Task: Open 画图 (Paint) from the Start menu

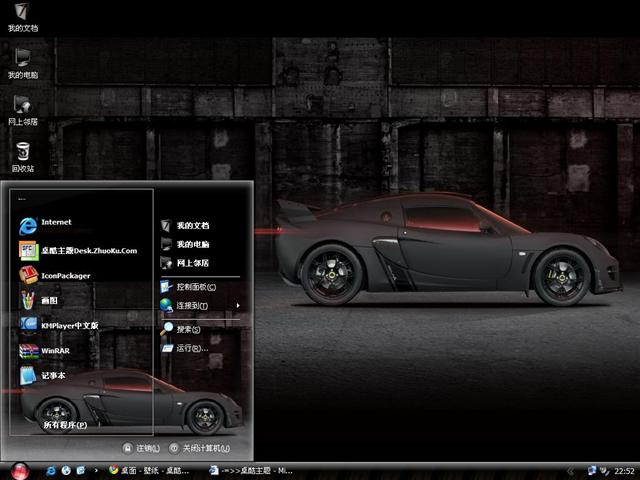Action: point(48,300)
